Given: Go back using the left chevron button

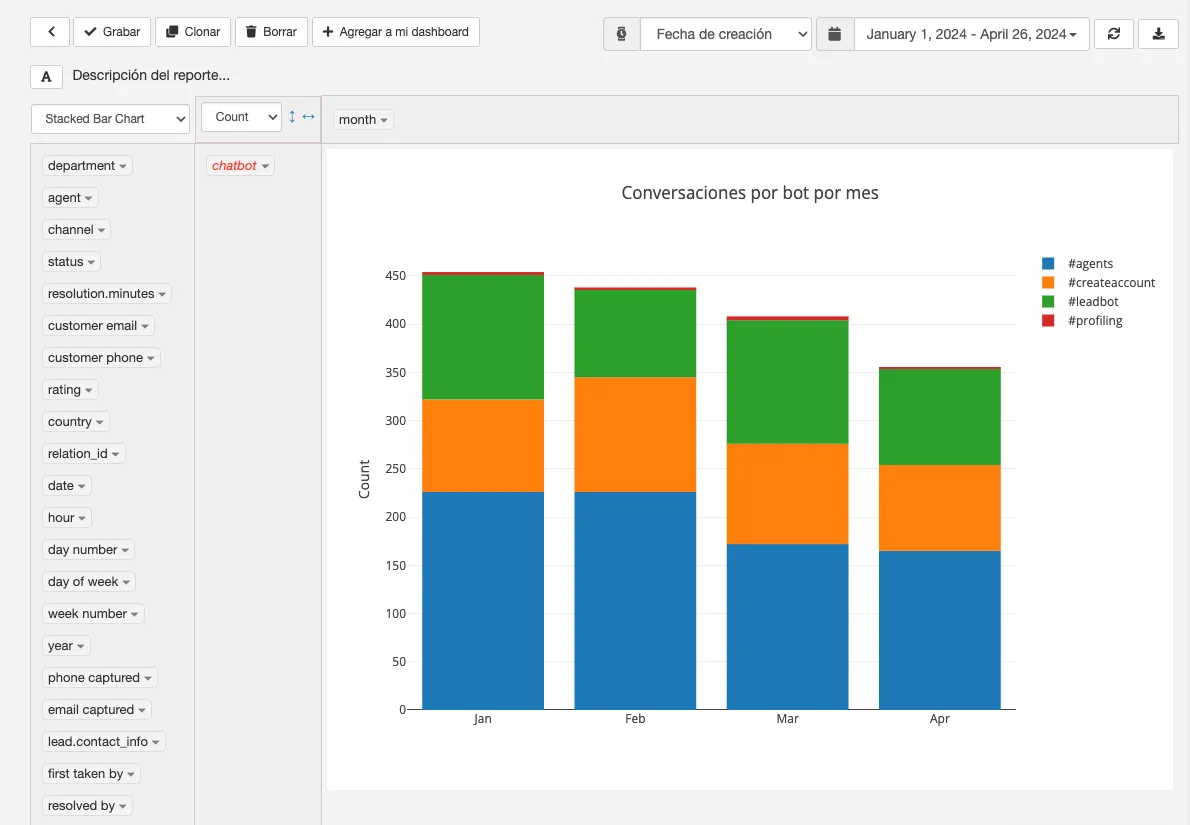Looking at the screenshot, I should [50, 32].
